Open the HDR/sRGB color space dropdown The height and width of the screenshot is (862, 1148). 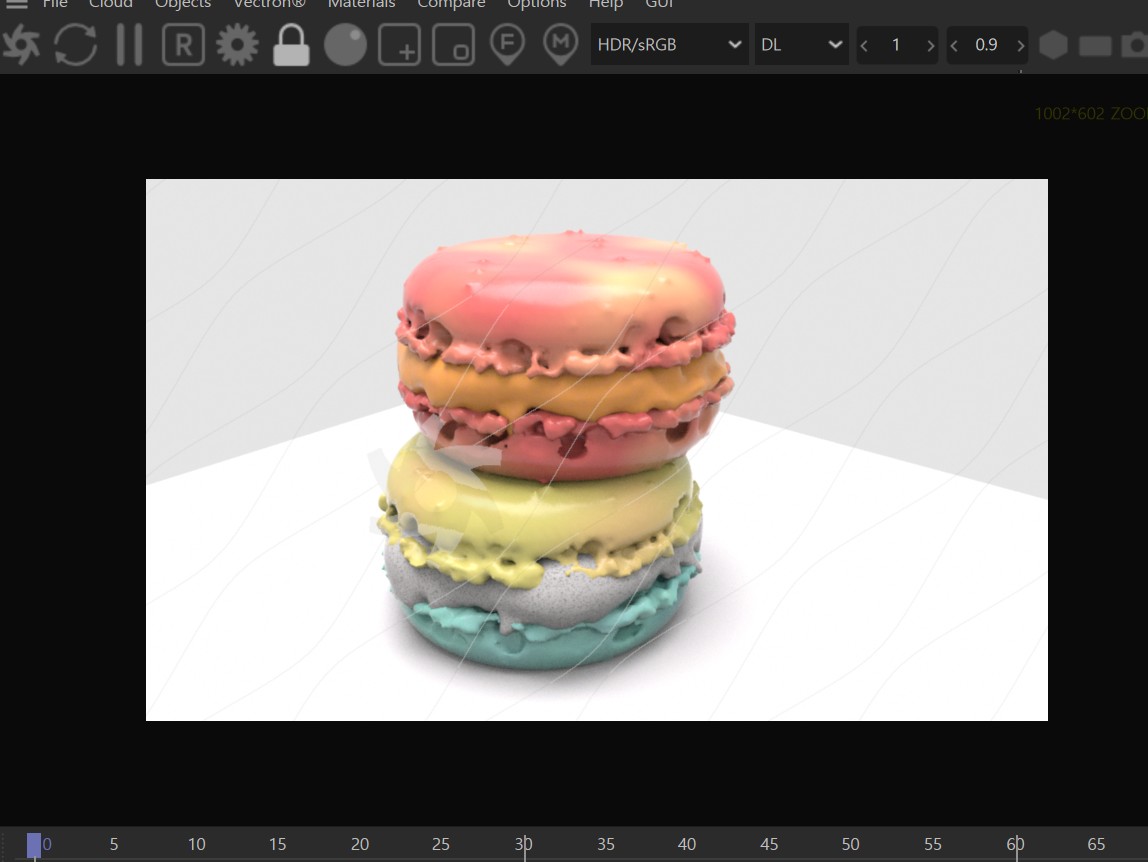[669, 45]
